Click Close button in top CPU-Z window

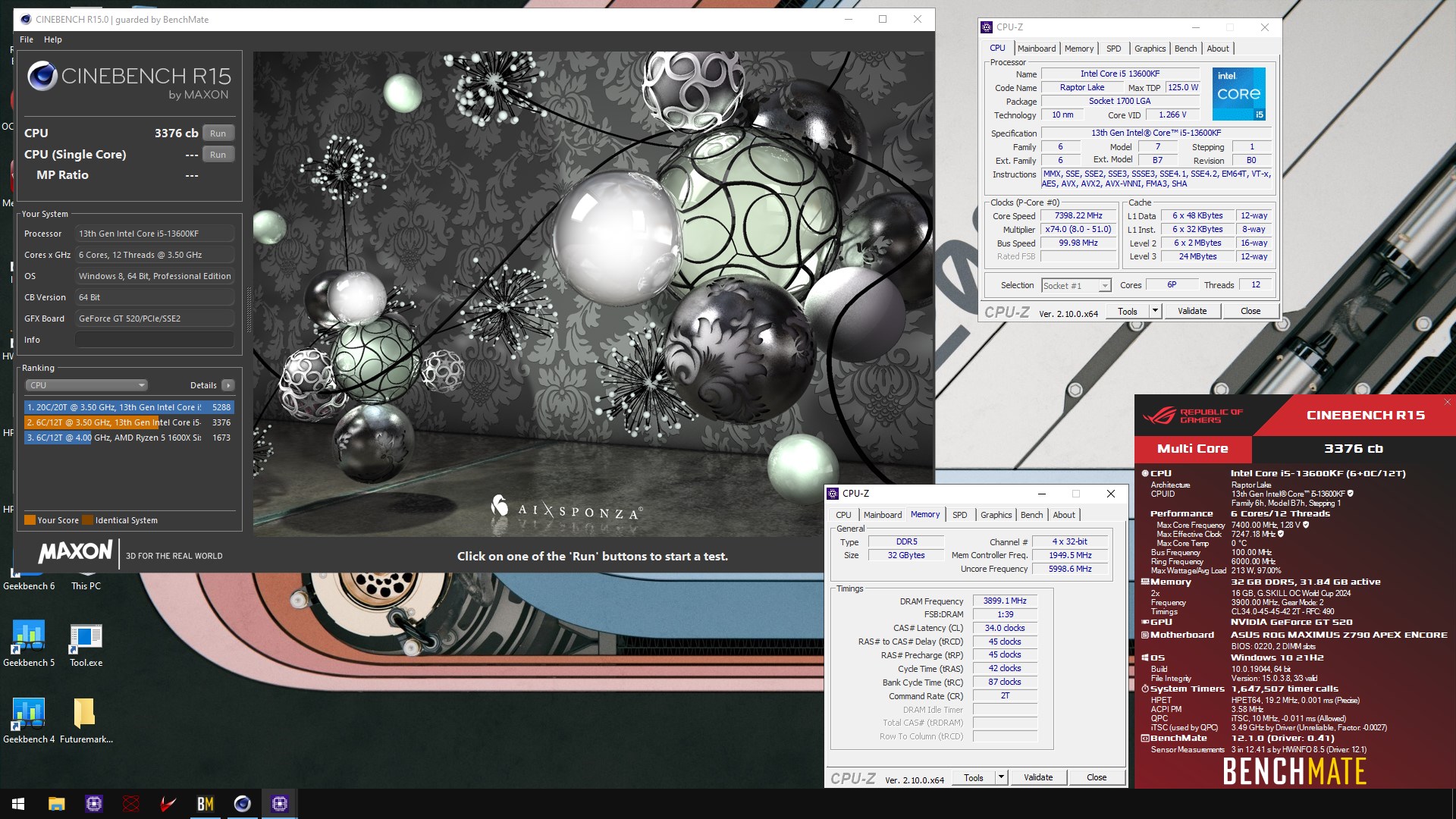coord(1250,312)
